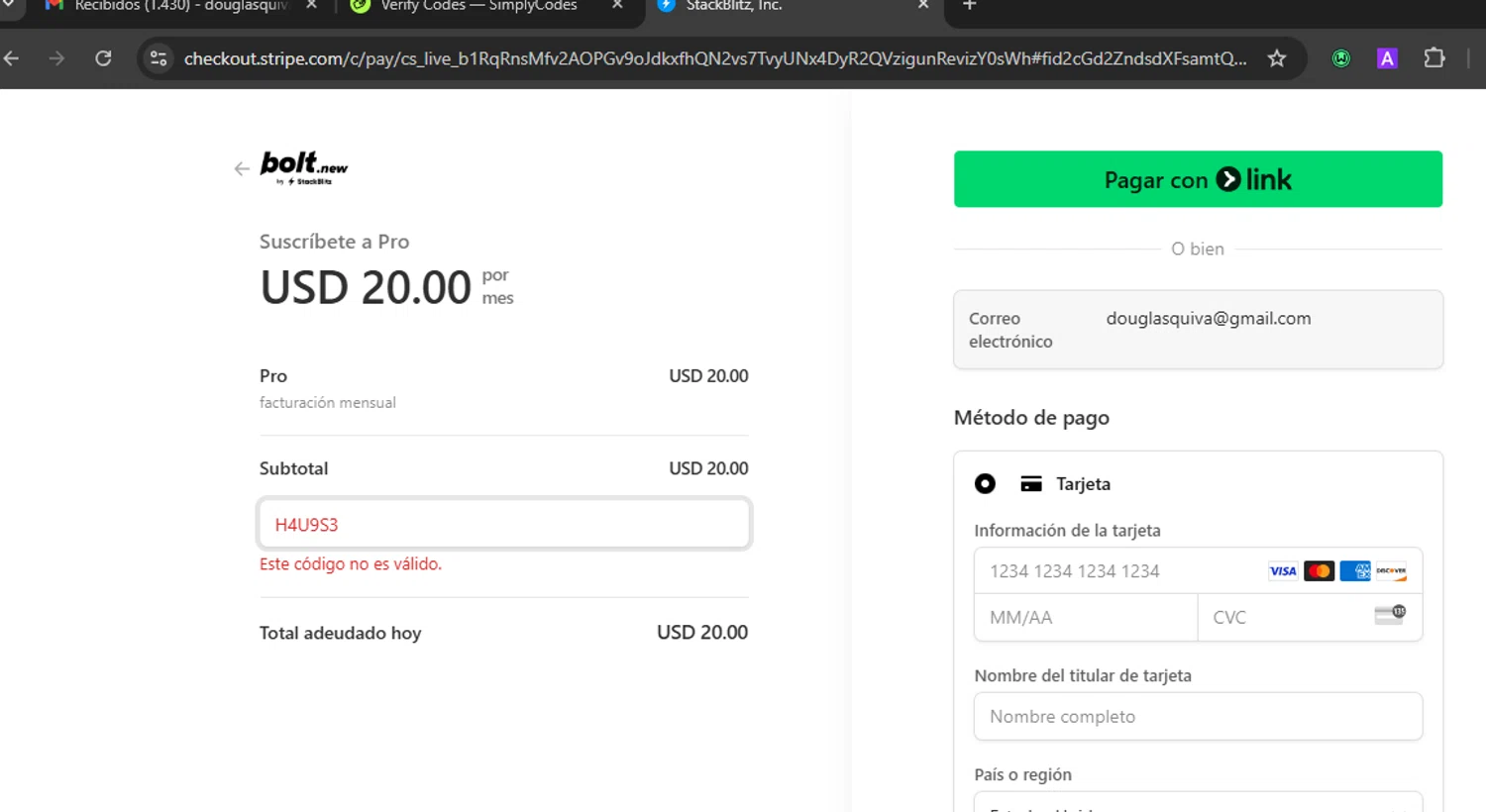The height and width of the screenshot is (812, 1486).
Task: Click the error 'Este código no es válido.'
Action: (x=351, y=563)
